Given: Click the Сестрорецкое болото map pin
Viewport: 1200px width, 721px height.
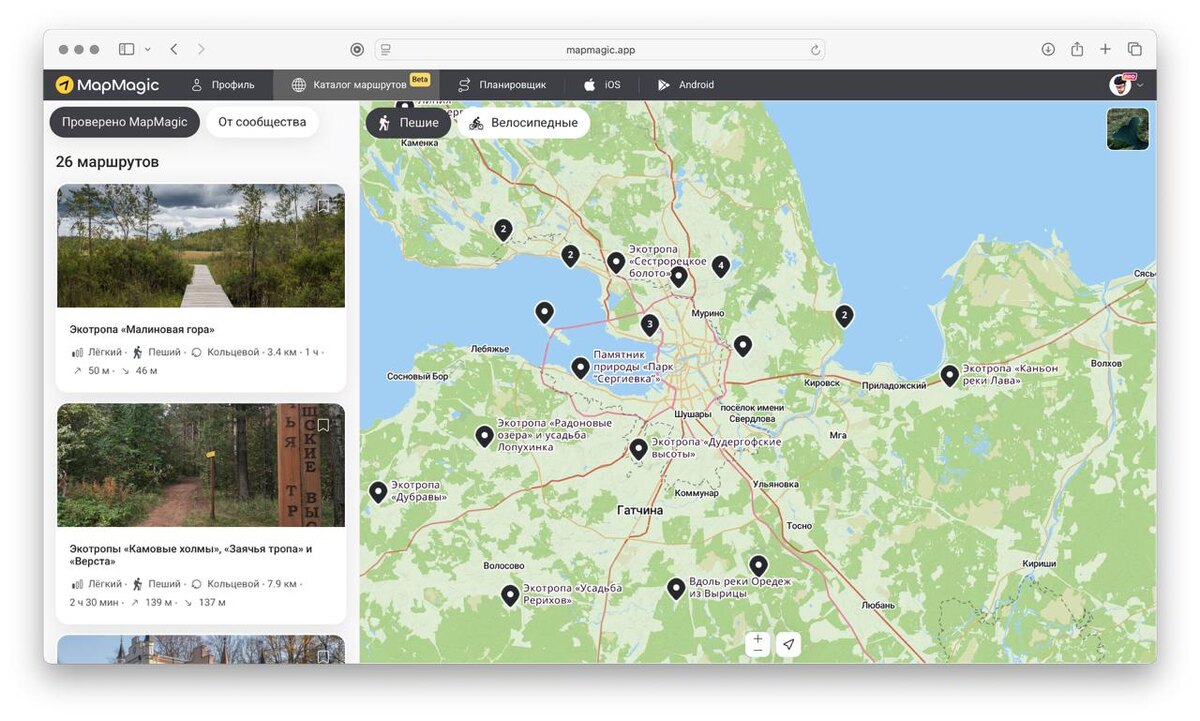Looking at the screenshot, I should pos(616,263).
